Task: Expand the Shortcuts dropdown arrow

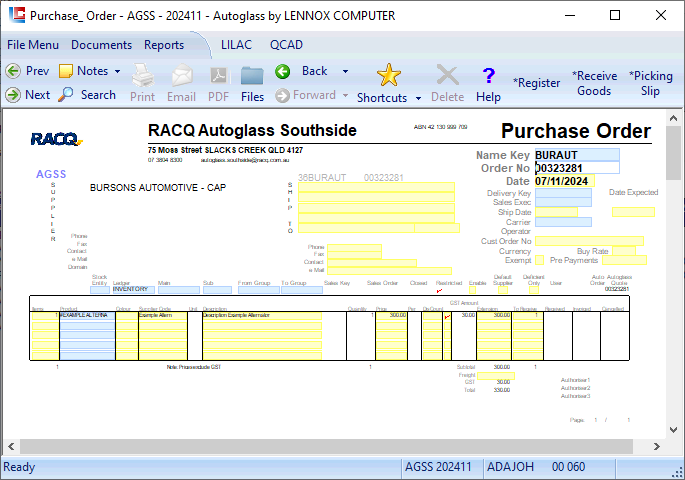Action: tap(419, 98)
